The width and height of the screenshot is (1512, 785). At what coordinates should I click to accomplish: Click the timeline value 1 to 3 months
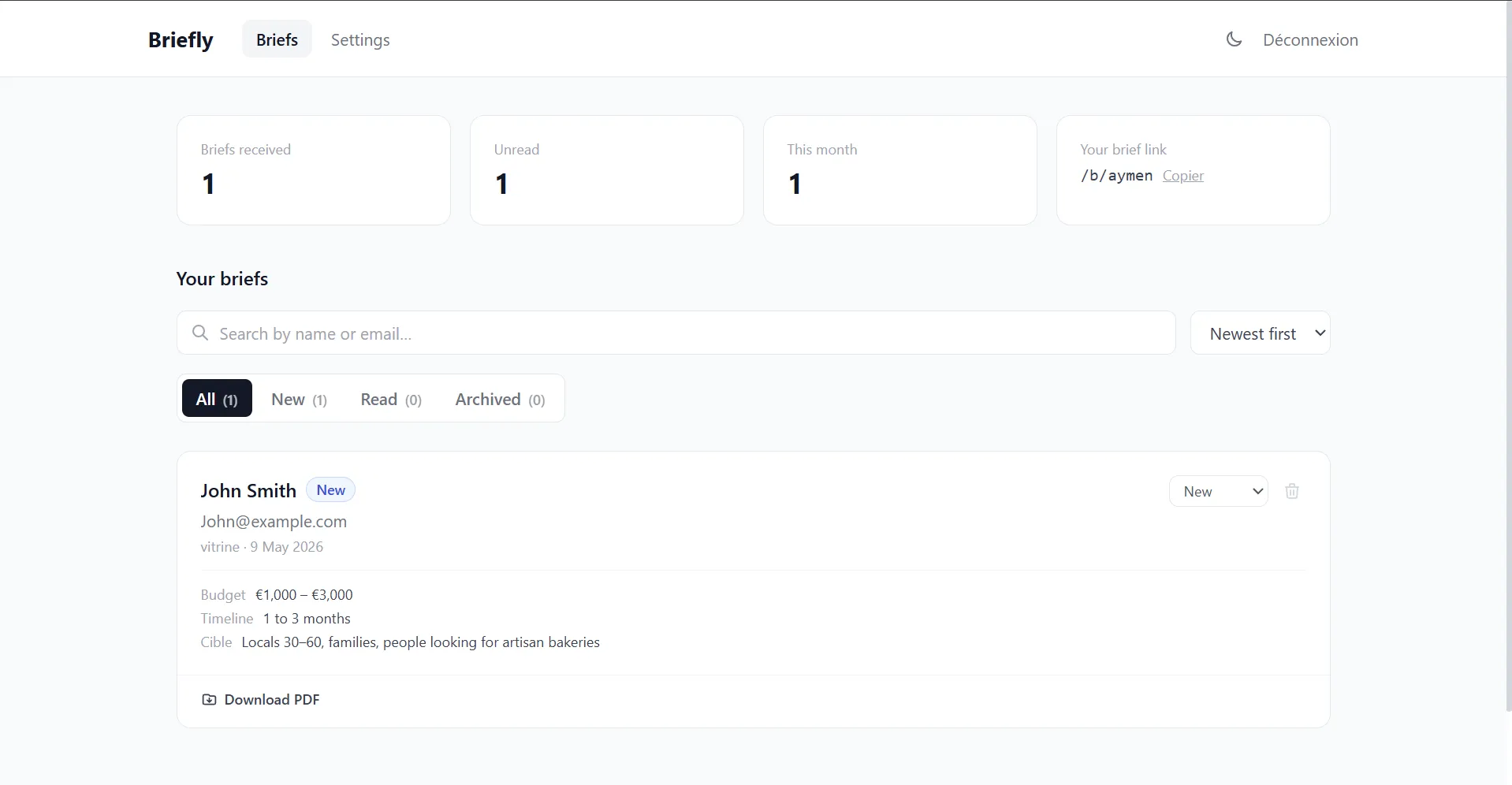tap(307, 619)
